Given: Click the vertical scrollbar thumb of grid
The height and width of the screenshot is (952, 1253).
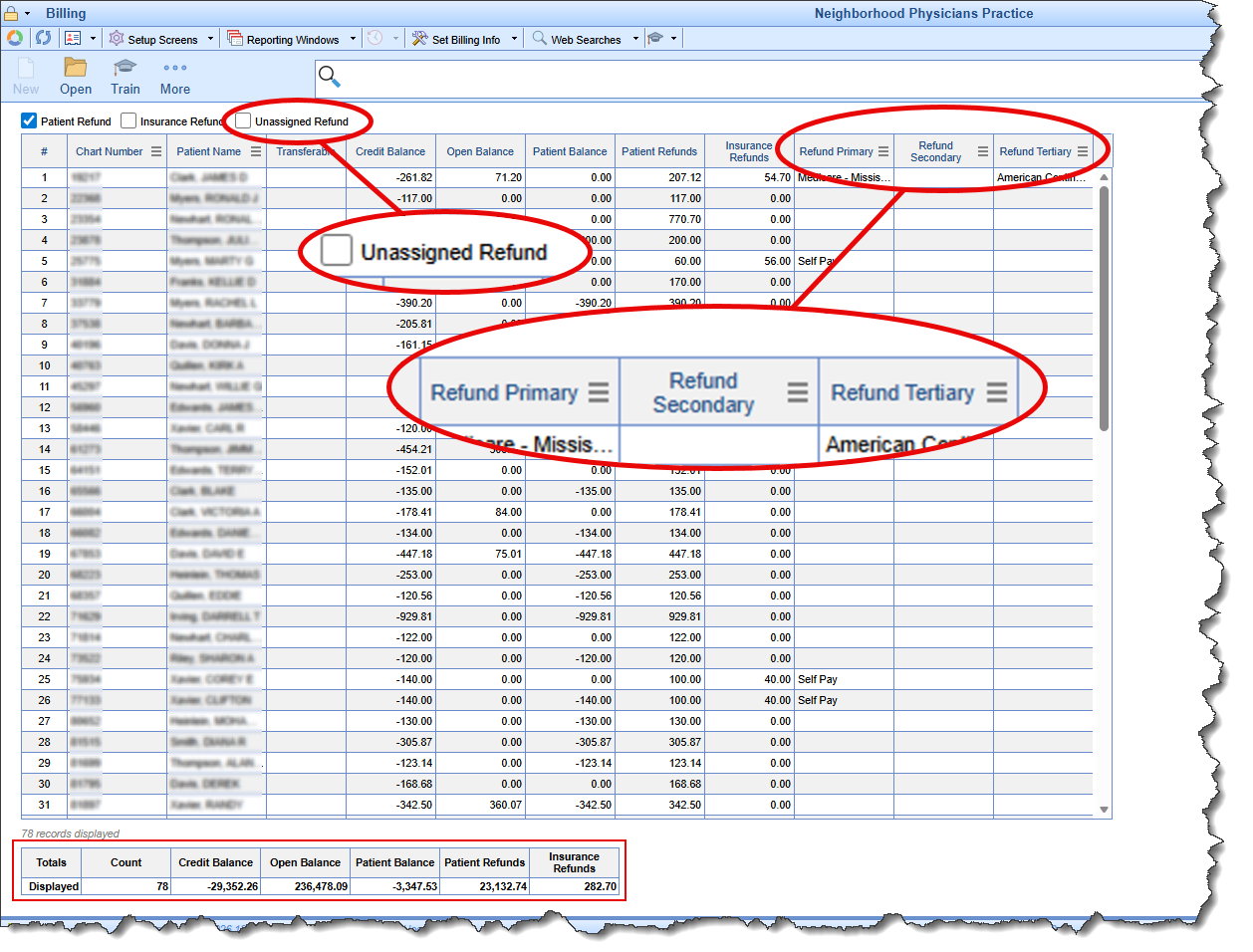Looking at the screenshot, I should point(1104,309).
